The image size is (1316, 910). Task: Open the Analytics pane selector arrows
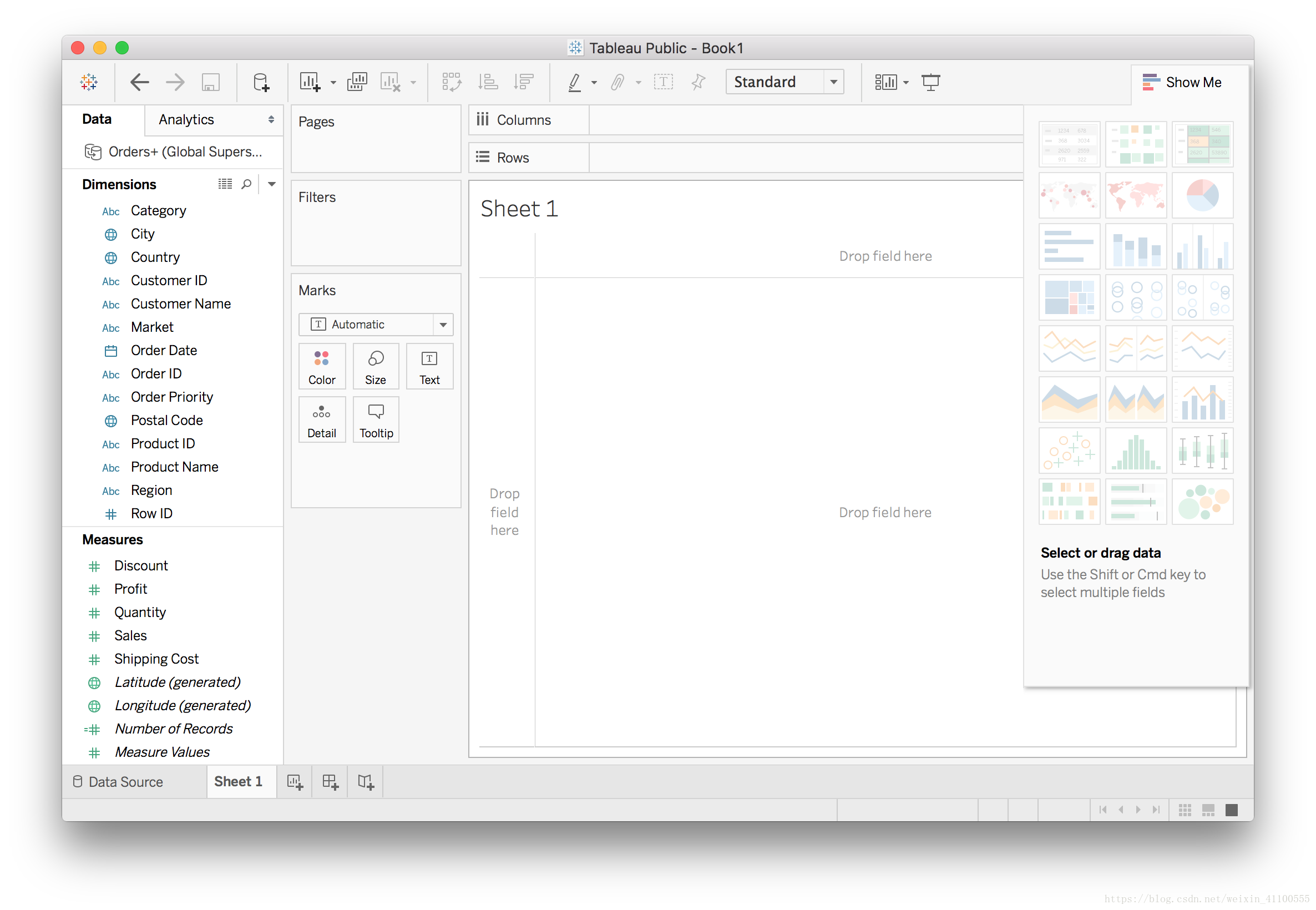pos(271,120)
